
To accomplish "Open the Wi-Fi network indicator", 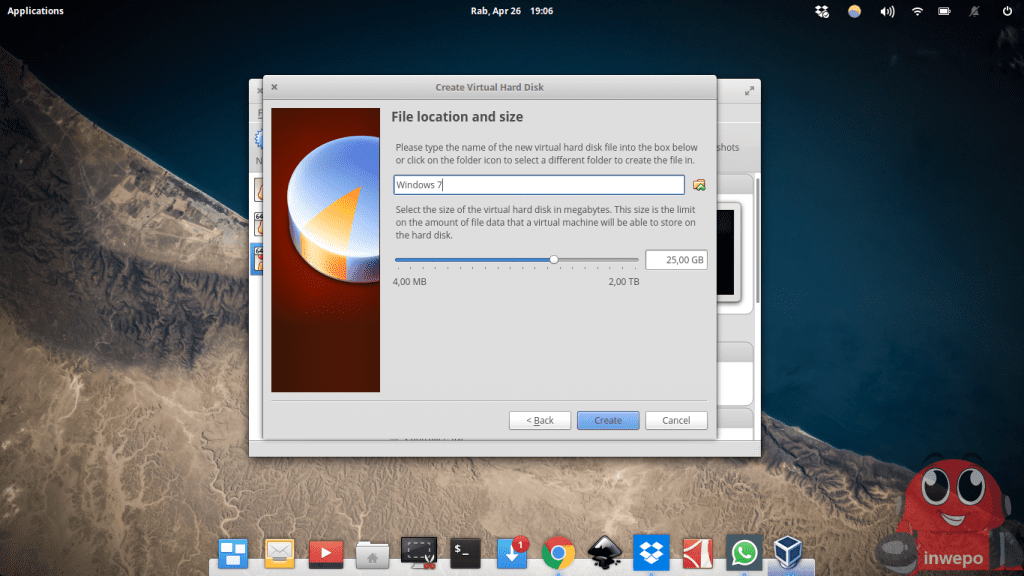I will [x=917, y=11].
